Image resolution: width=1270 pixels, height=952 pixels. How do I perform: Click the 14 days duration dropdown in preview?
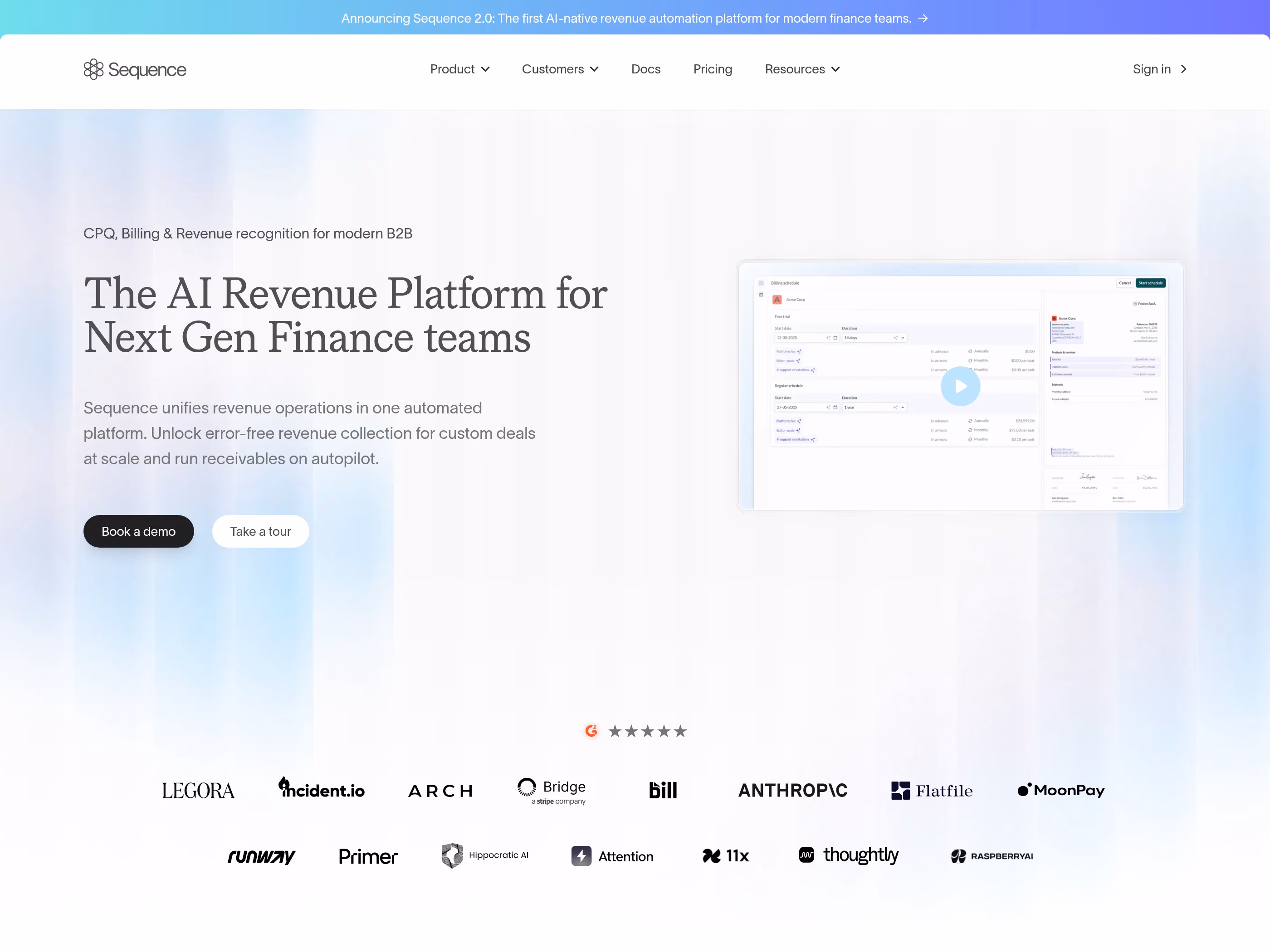tap(874, 338)
